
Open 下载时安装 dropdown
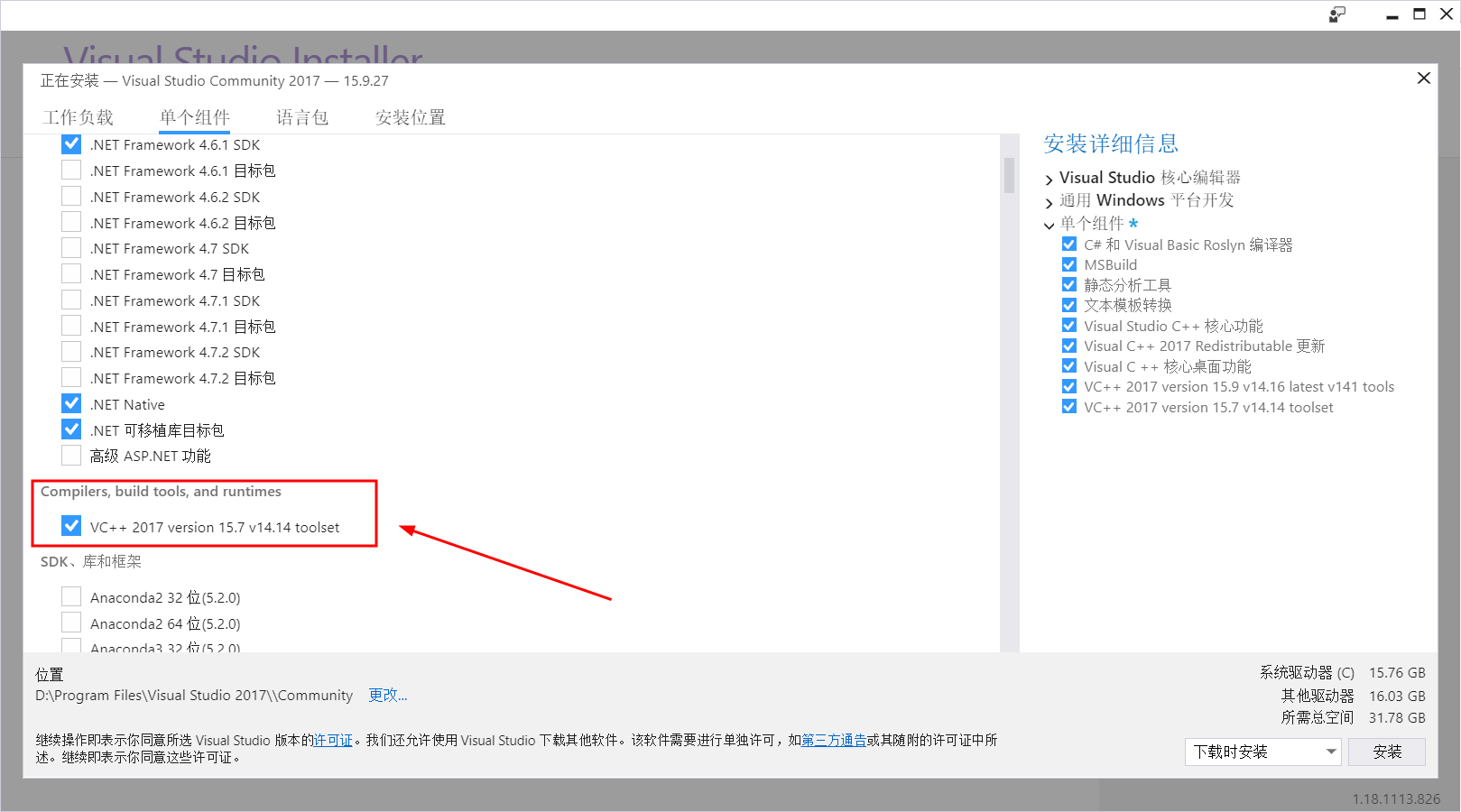point(1262,752)
